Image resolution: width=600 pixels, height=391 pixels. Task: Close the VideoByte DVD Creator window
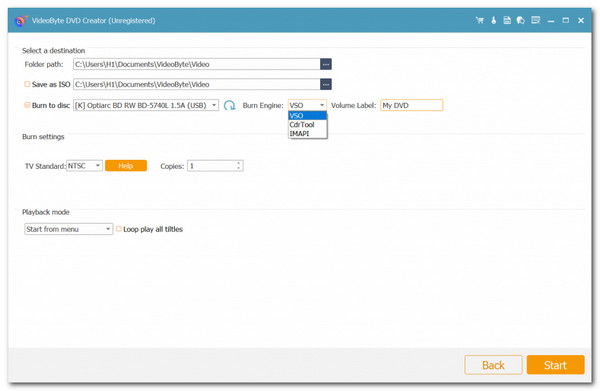(581, 20)
